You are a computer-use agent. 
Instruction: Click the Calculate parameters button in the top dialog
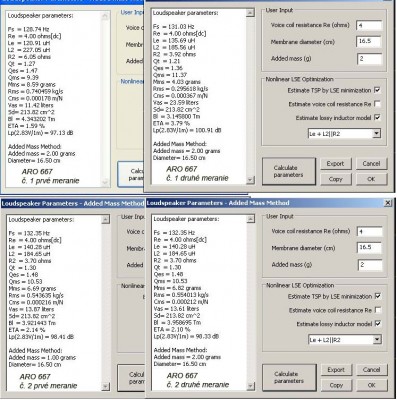pyautogui.click(x=289, y=171)
